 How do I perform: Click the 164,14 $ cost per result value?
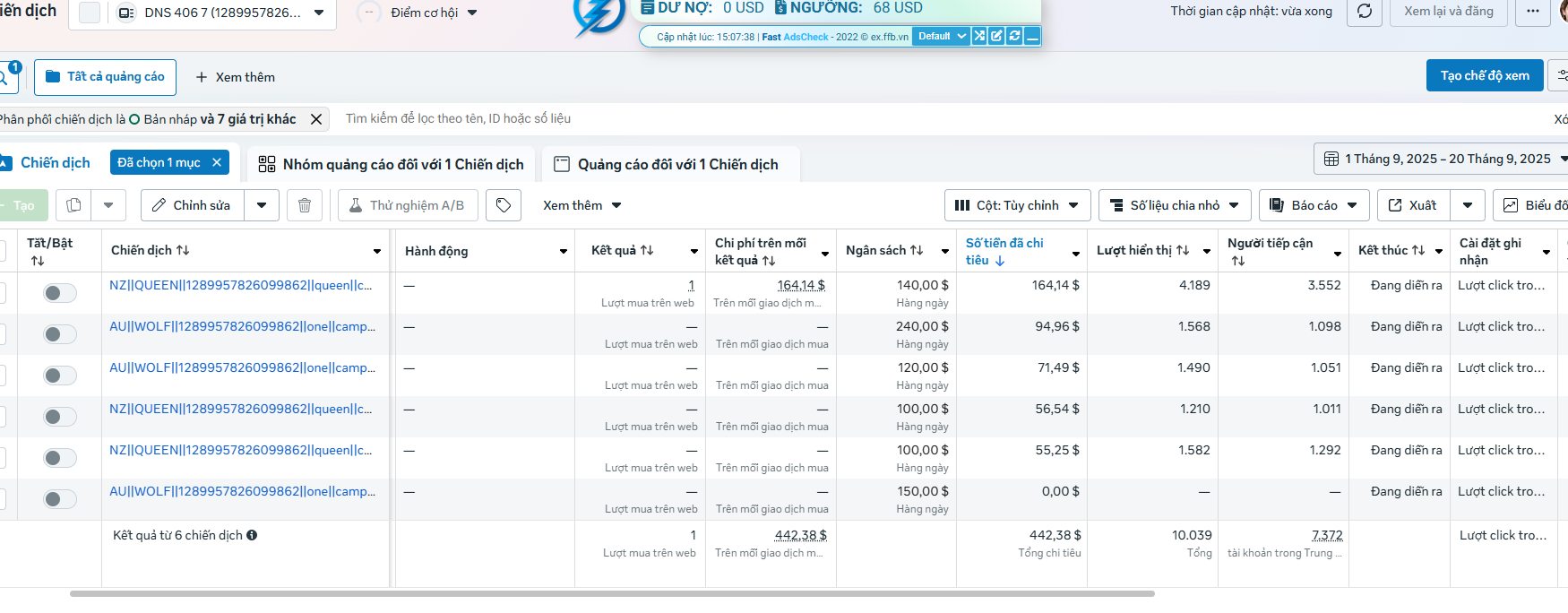click(801, 285)
